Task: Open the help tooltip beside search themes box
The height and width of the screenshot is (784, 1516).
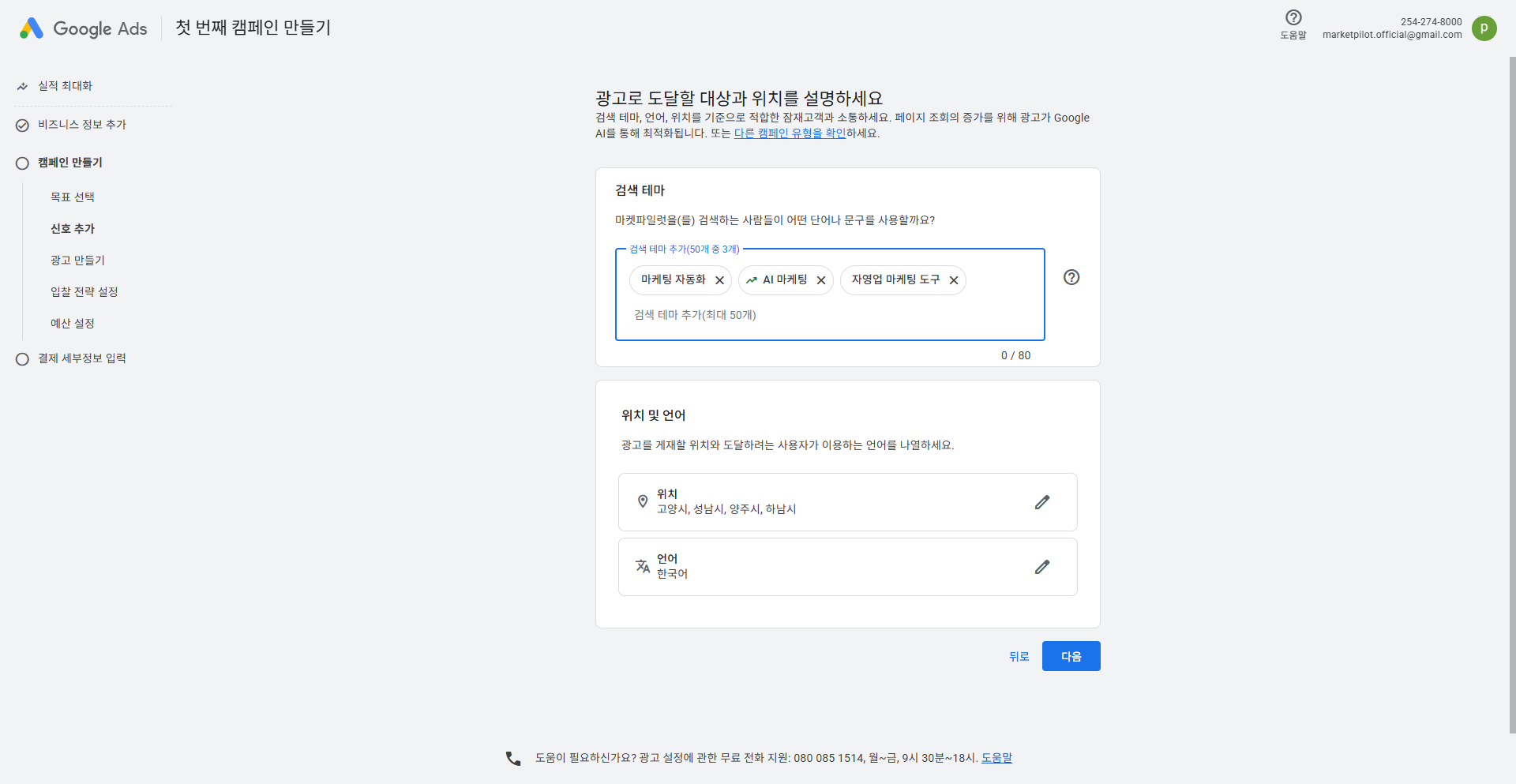Action: pyautogui.click(x=1071, y=277)
